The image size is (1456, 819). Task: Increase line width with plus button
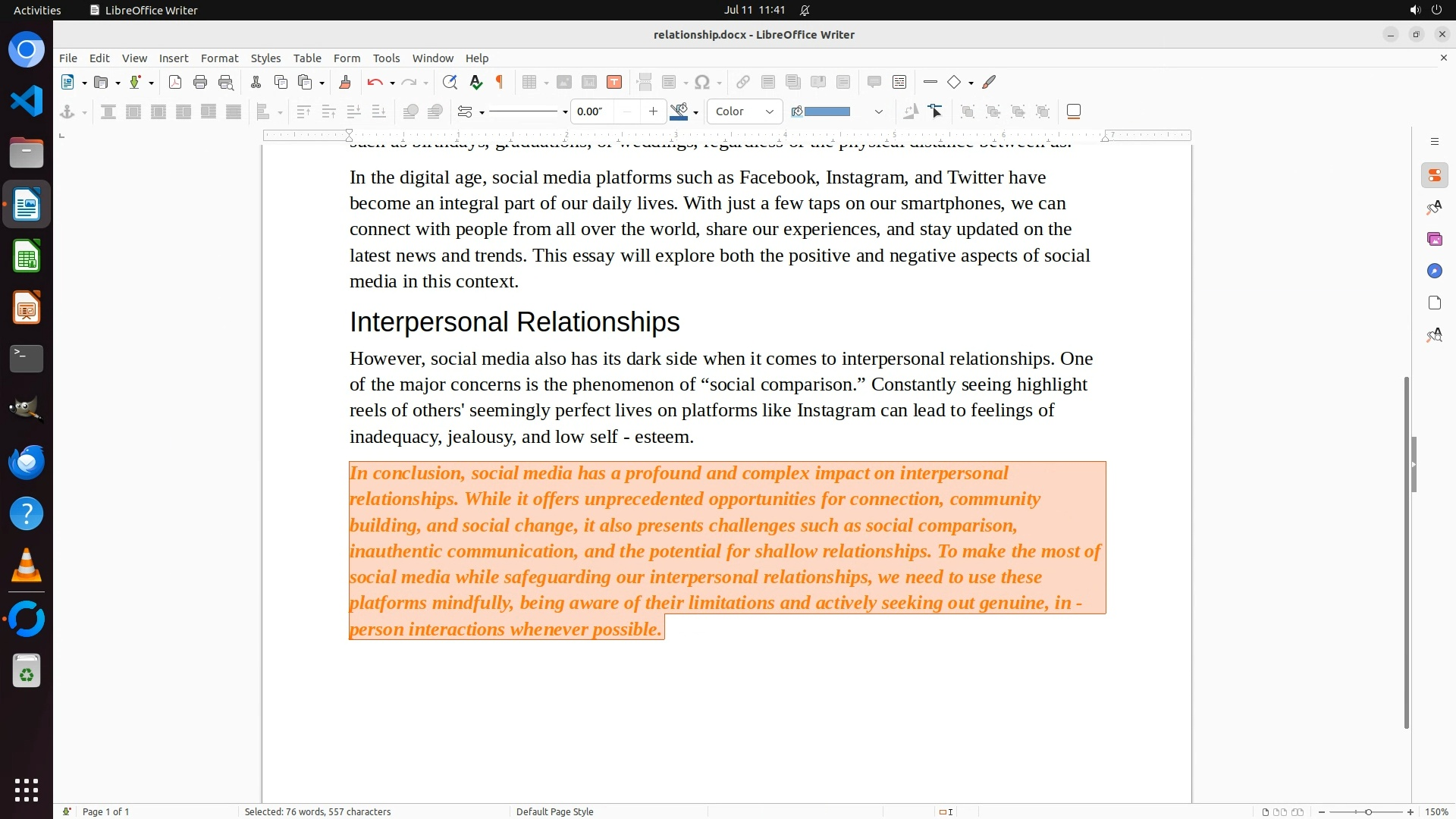(653, 111)
